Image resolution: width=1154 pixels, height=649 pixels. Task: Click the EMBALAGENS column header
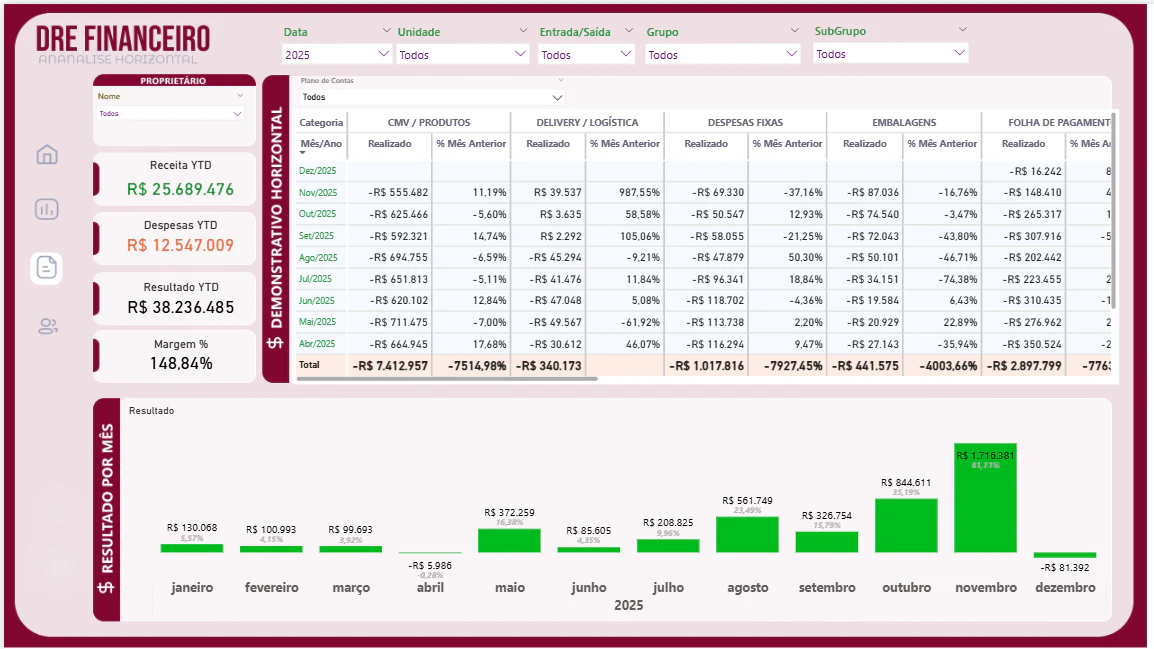click(x=904, y=122)
